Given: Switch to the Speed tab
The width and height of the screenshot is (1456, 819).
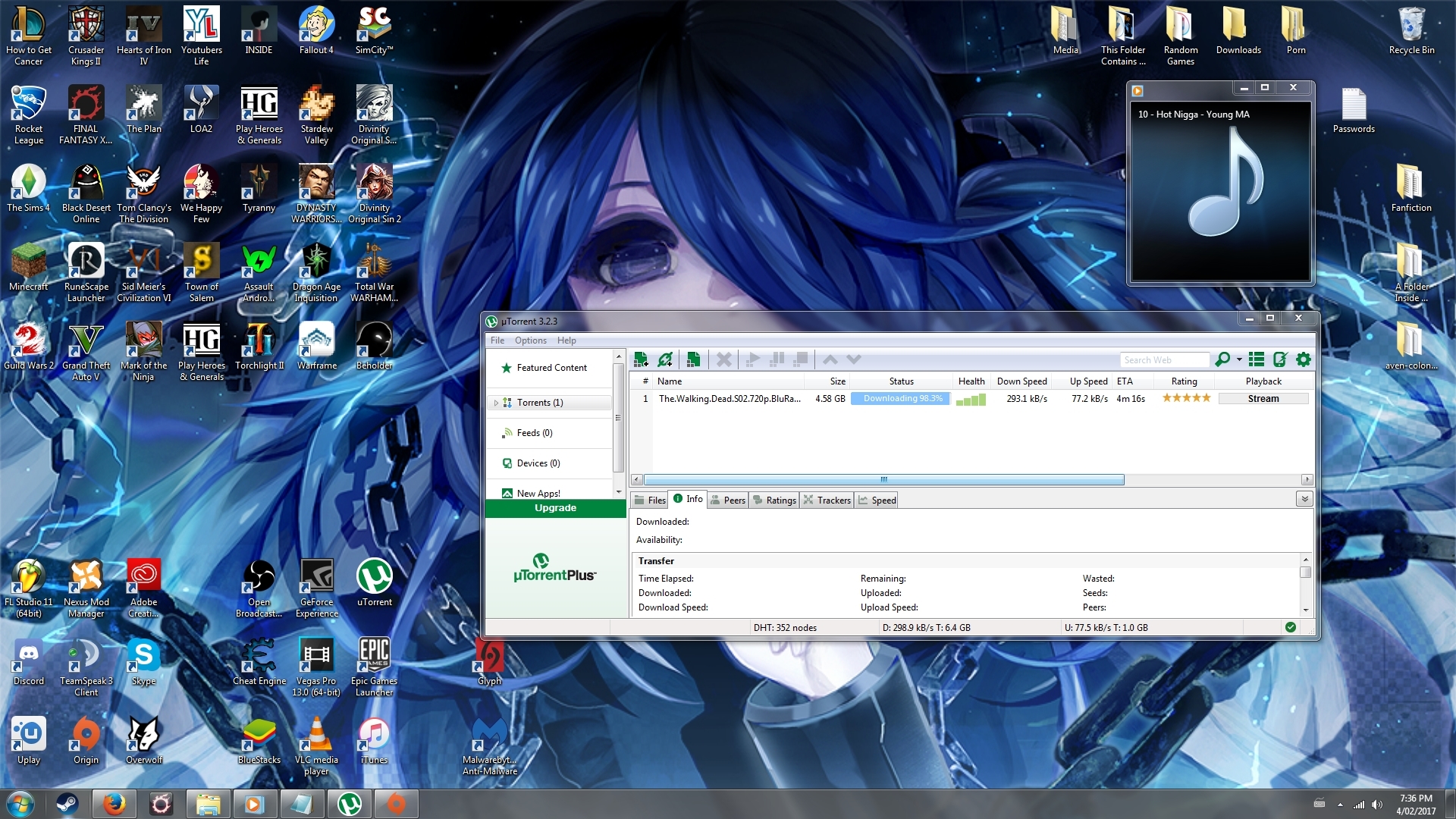Looking at the screenshot, I should [x=877, y=500].
